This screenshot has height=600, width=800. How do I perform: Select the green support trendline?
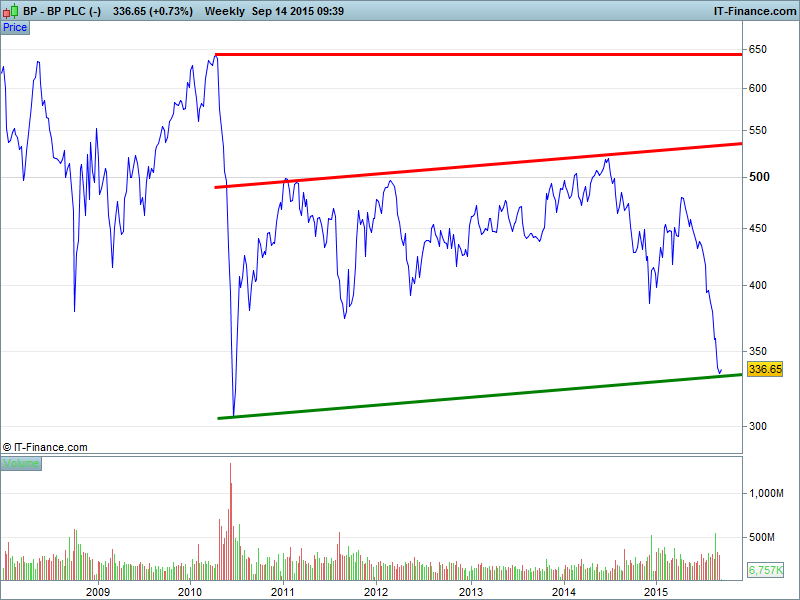click(480, 397)
